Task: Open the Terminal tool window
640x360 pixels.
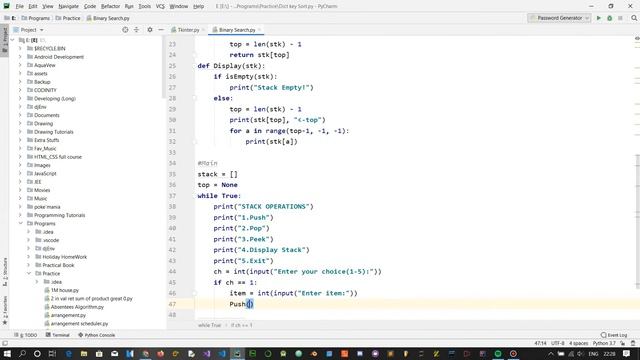Action: click(58, 335)
